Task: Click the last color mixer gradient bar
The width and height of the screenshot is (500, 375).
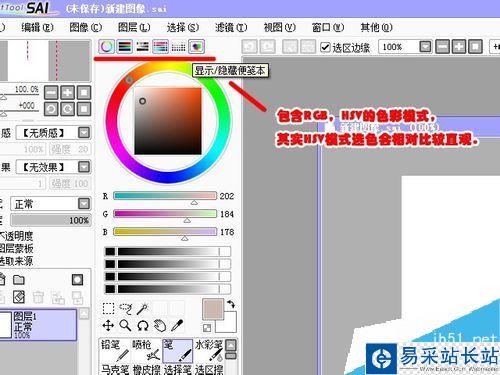Action: coord(168,289)
